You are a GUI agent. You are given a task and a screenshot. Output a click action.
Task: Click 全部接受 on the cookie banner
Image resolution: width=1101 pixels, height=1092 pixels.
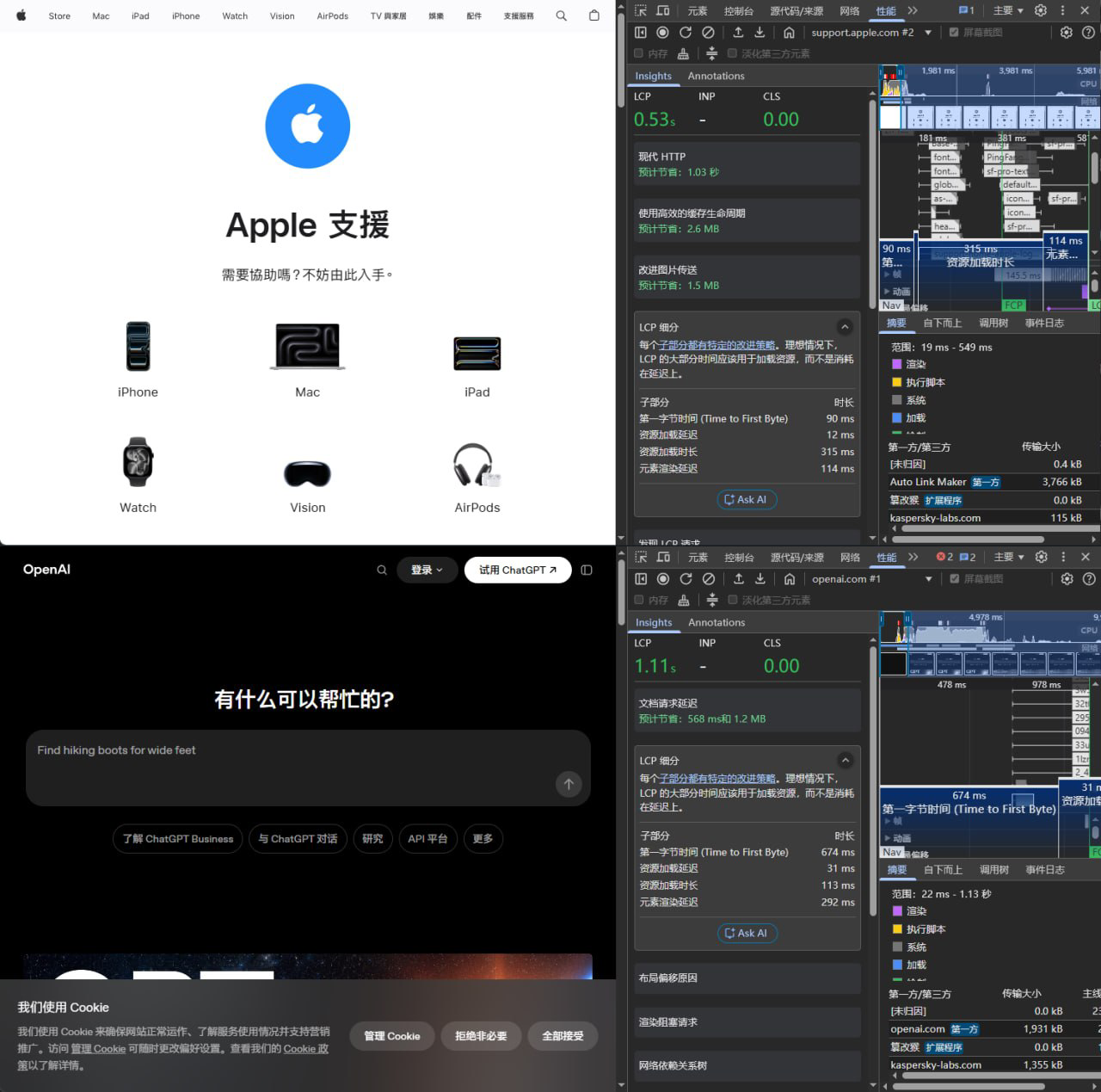pos(563,1036)
